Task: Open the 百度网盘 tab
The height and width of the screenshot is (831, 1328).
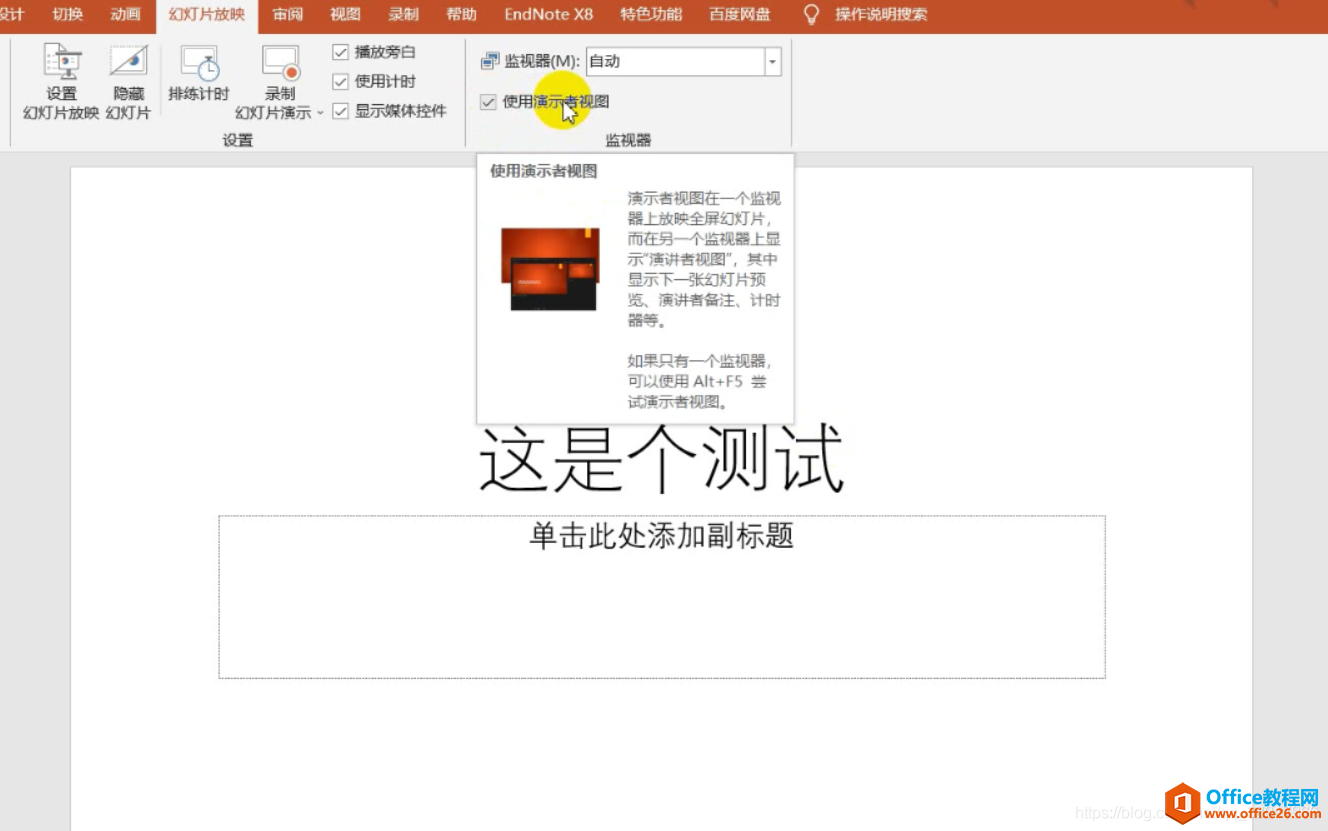Action: pyautogui.click(x=739, y=14)
